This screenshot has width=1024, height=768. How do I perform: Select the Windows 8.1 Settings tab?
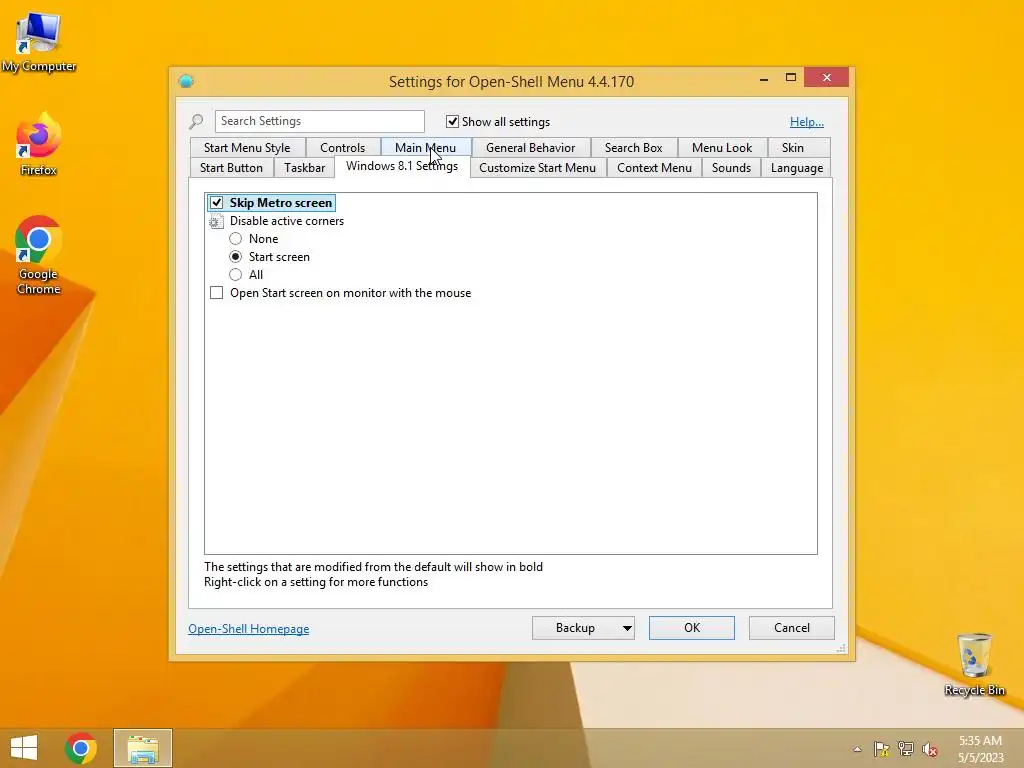pyautogui.click(x=402, y=166)
